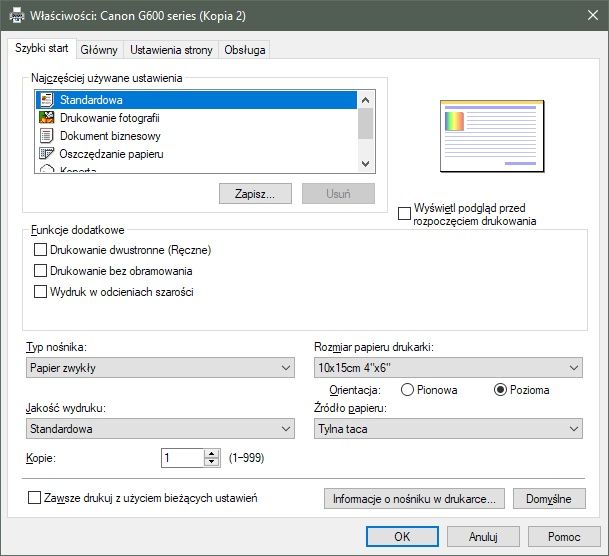Image resolution: width=609 pixels, height=556 pixels.
Task: Open the Jakość wydruku dropdown
Action: pyautogui.click(x=160, y=429)
